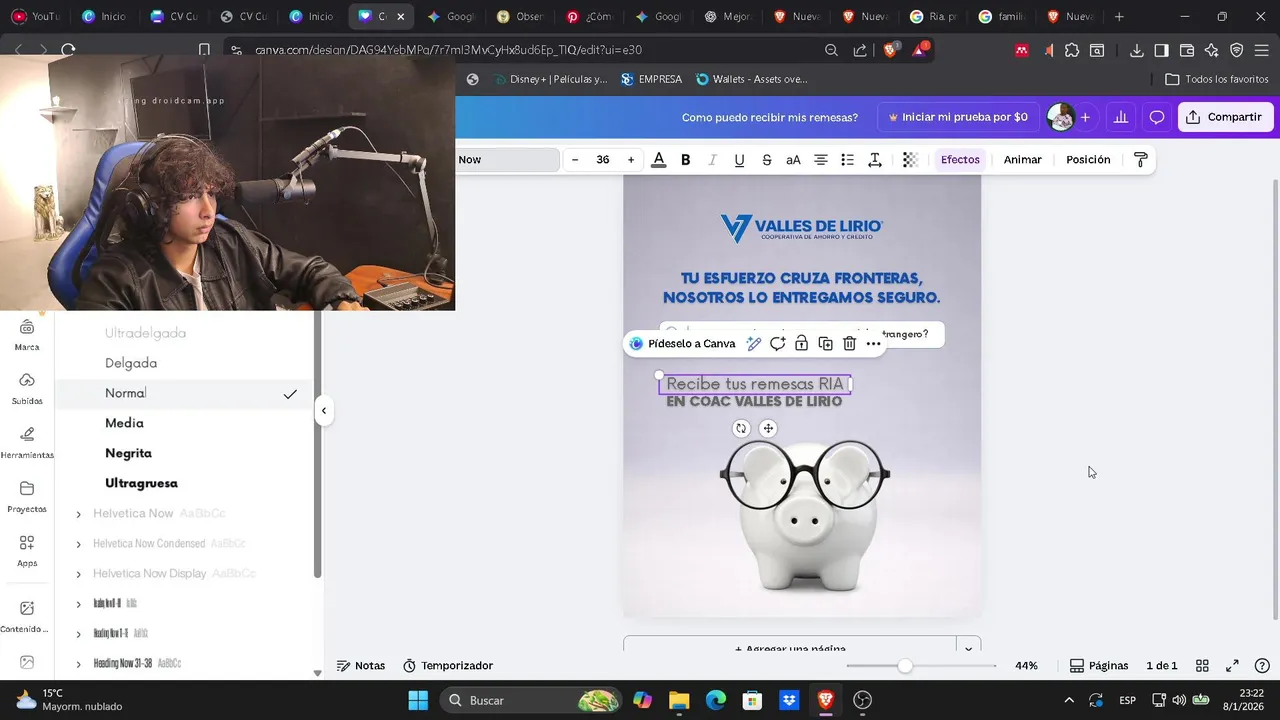Open Herramientas sidebar section
This screenshot has height=720, width=1280.
pyautogui.click(x=27, y=443)
